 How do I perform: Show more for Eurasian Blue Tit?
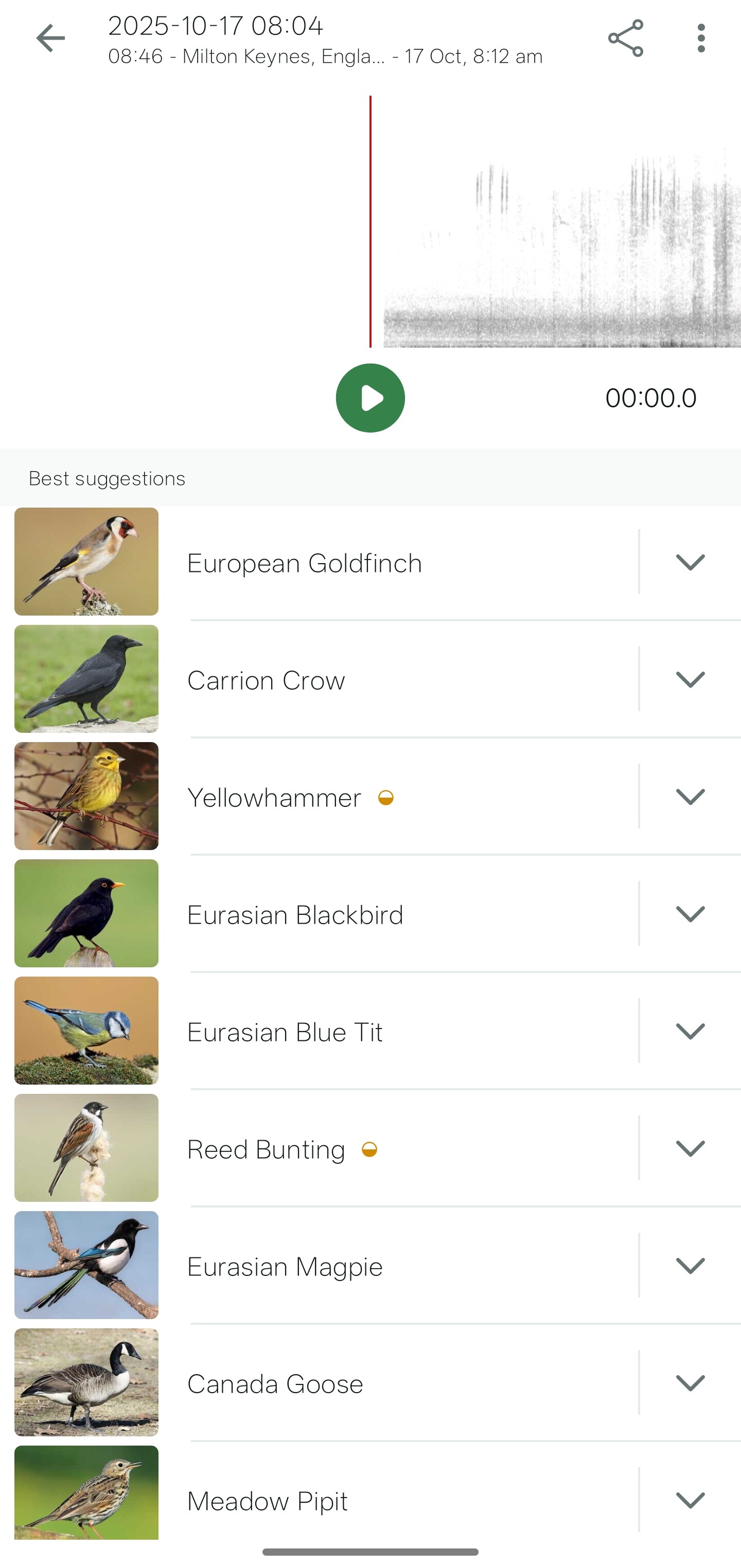(x=690, y=1031)
